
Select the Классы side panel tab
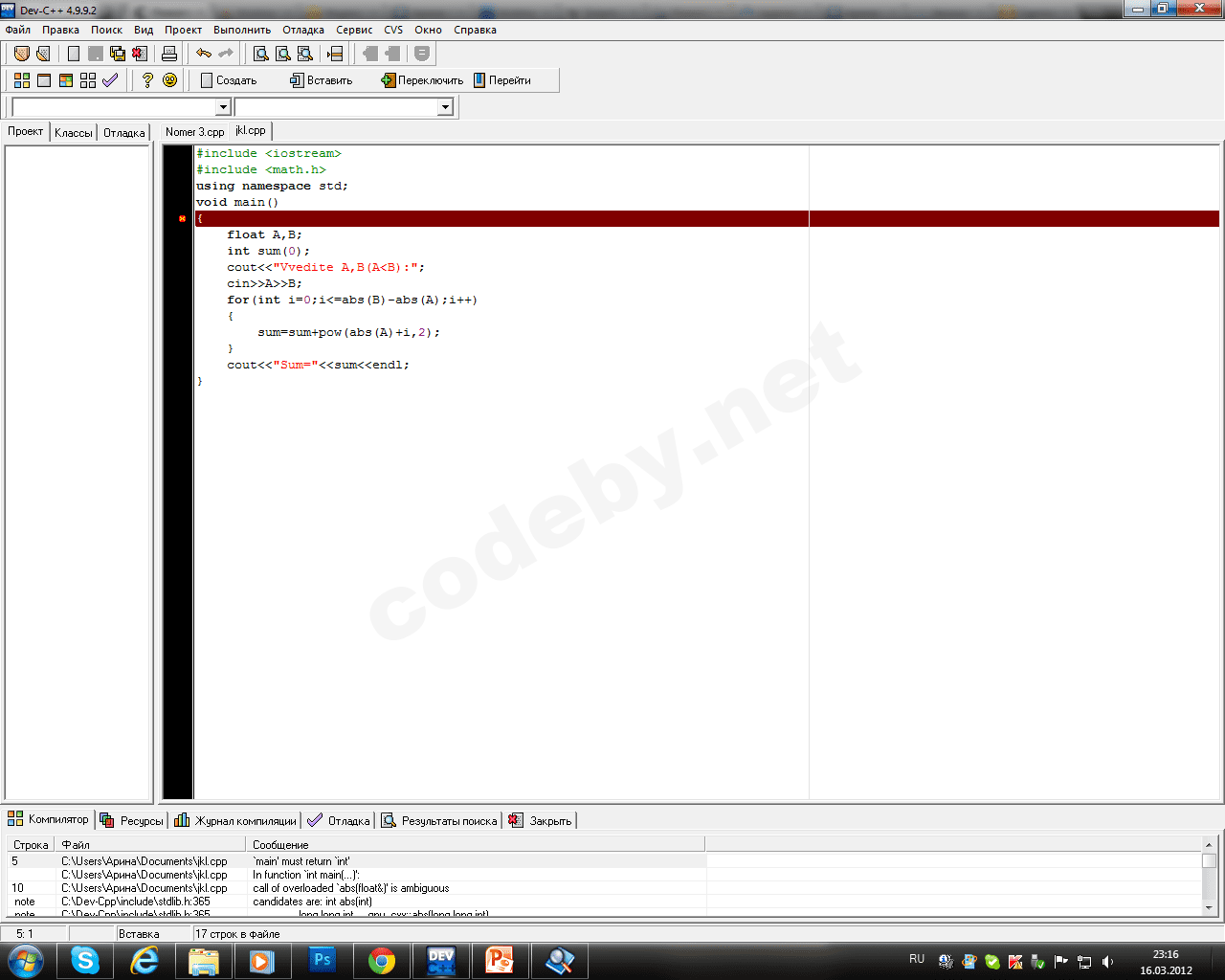(x=74, y=132)
